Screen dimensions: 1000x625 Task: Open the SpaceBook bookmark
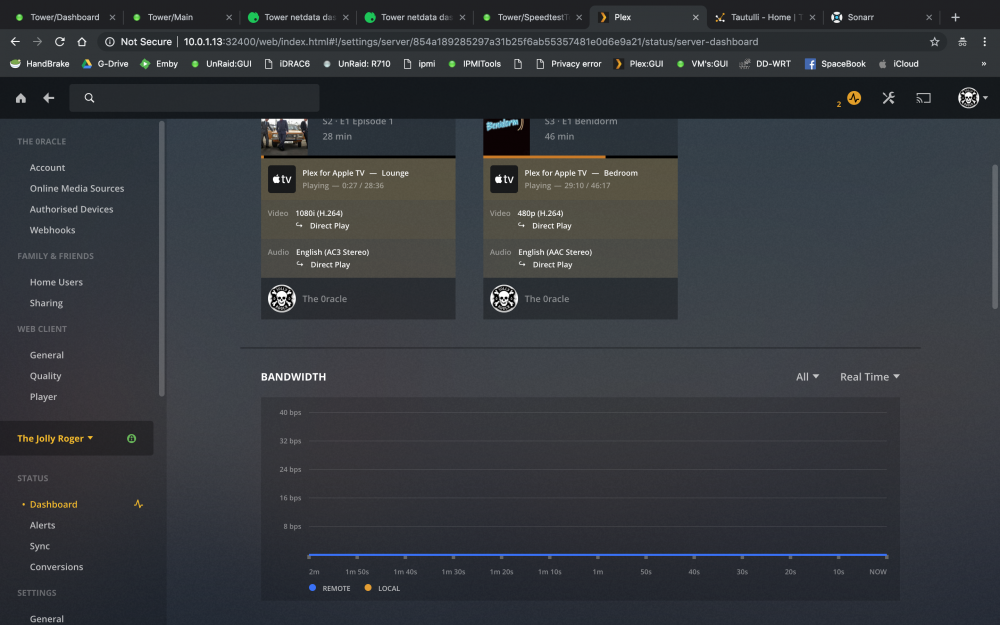coord(835,64)
